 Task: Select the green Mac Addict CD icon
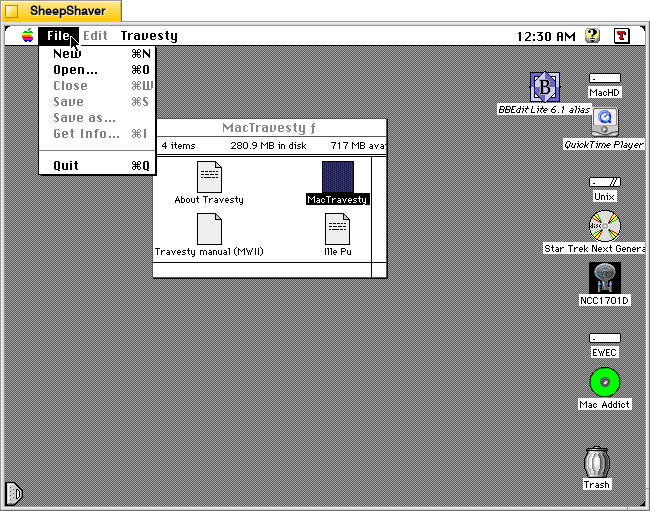[x=605, y=382]
